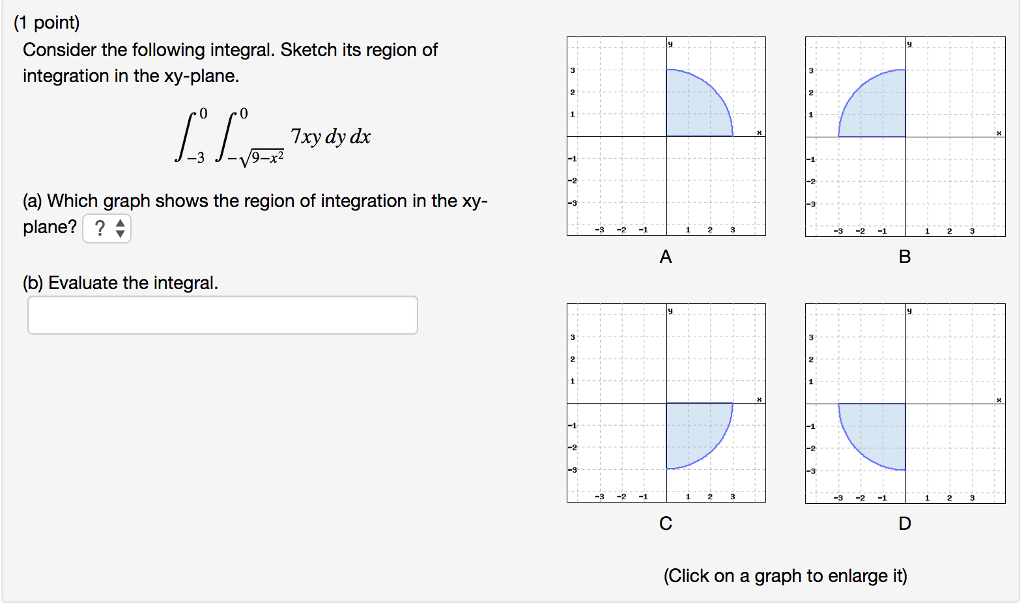This screenshot has height=608, width=1024.
Task: Enlarge graph B
Action: pyautogui.click(x=904, y=135)
